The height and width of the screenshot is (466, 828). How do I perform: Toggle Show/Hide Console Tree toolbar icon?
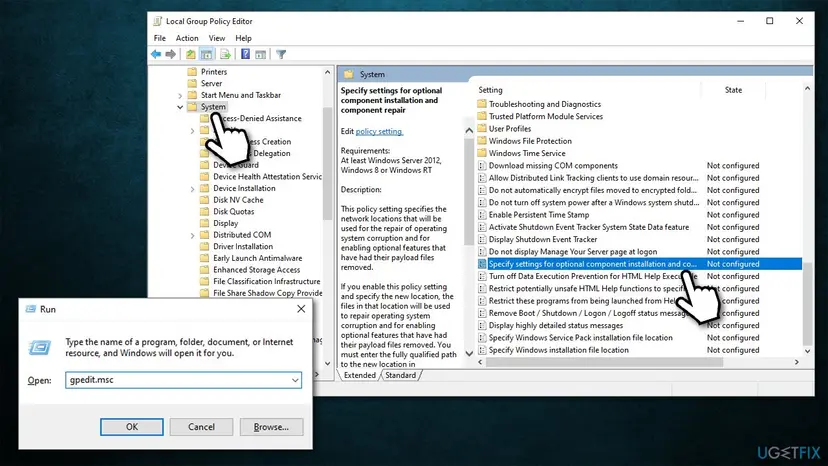click(206, 54)
